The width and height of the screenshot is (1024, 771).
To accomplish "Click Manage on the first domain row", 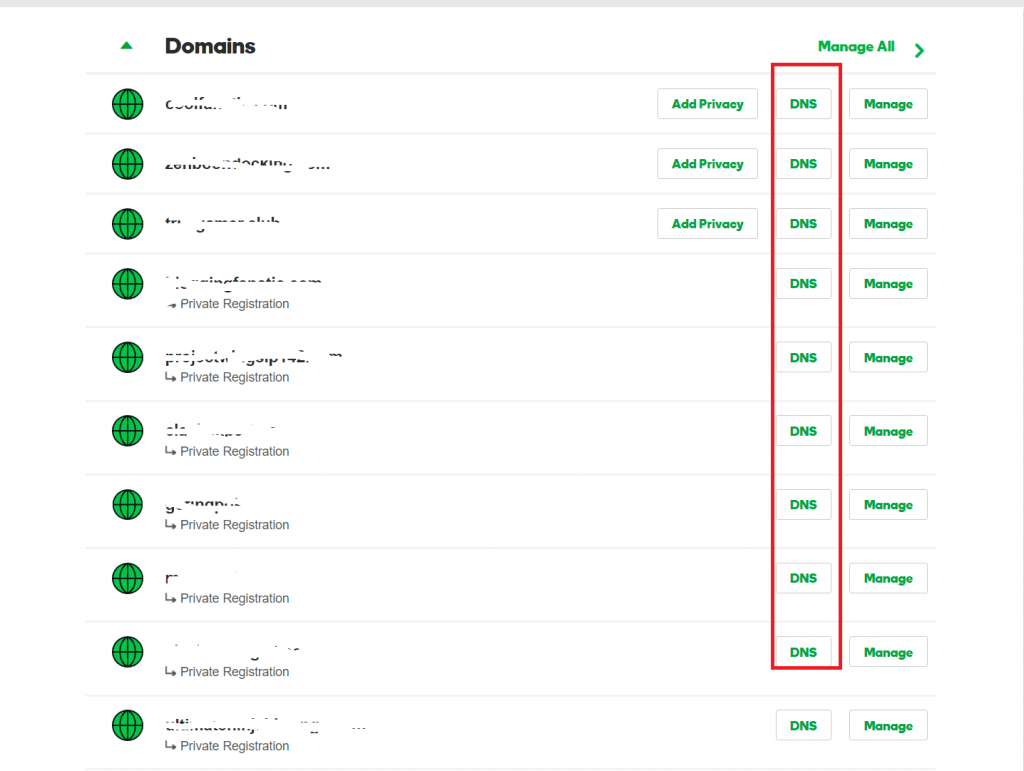I will pos(888,104).
